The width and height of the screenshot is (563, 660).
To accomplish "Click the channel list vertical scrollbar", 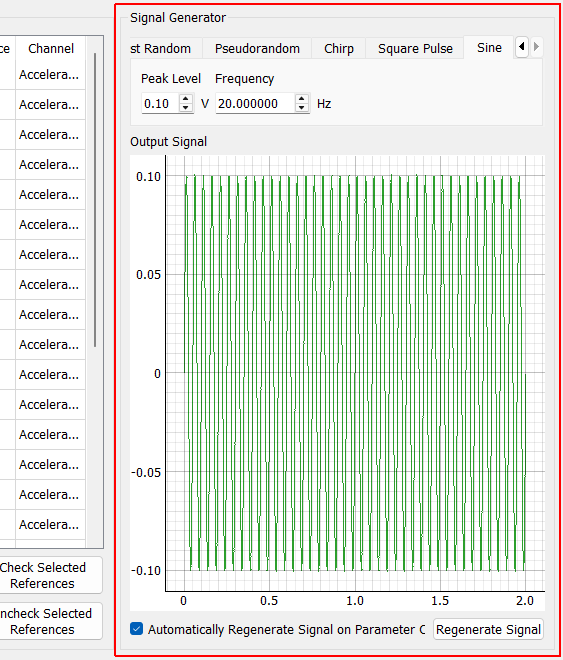I will coord(95,200).
